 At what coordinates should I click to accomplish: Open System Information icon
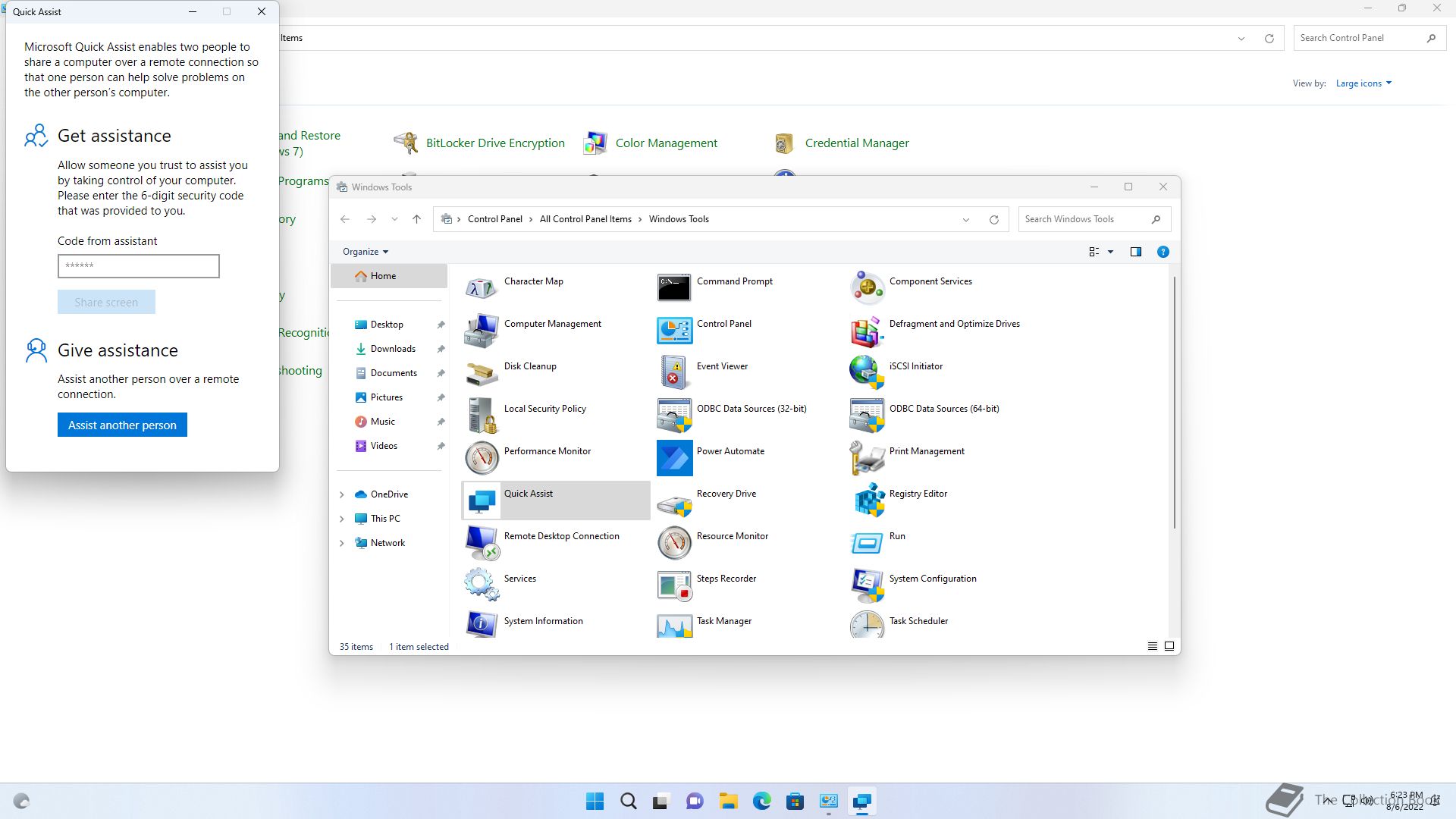click(482, 624)
